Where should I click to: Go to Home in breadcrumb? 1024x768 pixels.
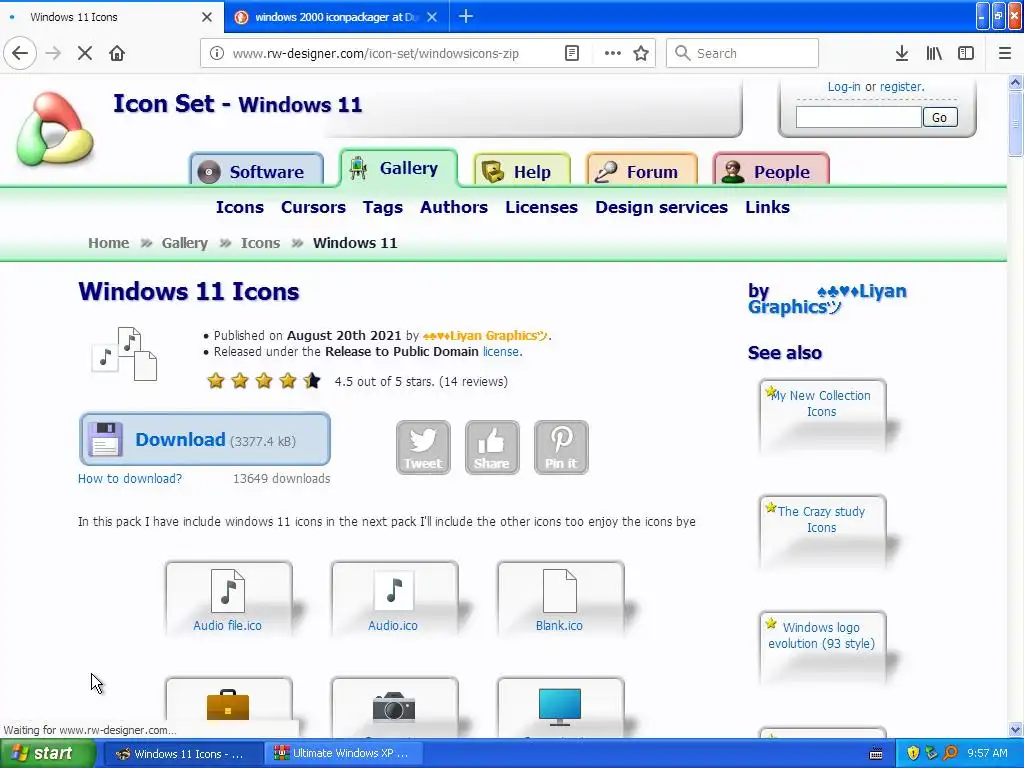click(x=108, y=243)
